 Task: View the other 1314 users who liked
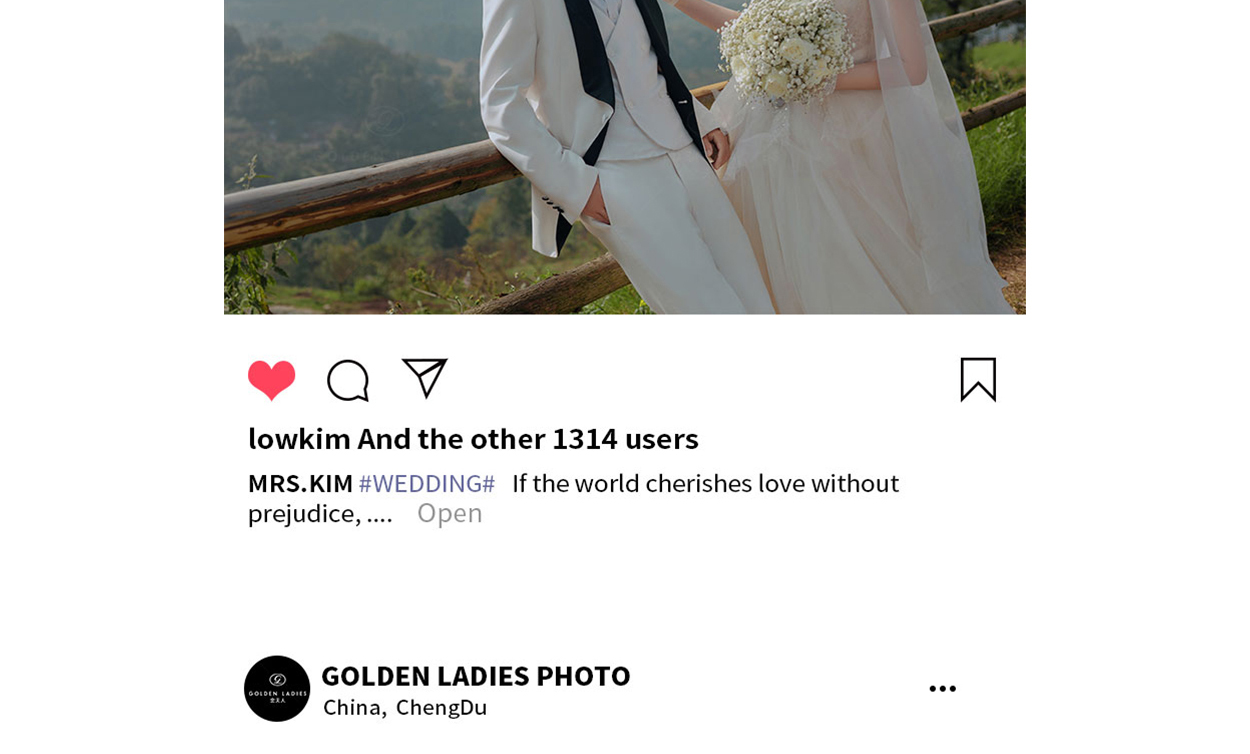(x=528, y=438)
